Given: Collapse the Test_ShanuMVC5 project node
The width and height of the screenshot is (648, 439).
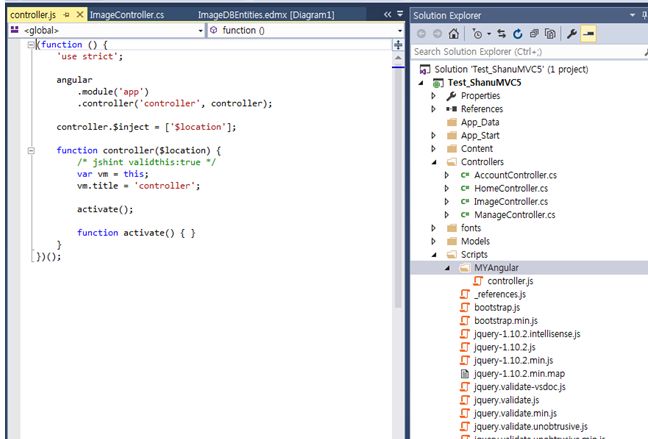Looking at the screenshot, I should 421,83.
